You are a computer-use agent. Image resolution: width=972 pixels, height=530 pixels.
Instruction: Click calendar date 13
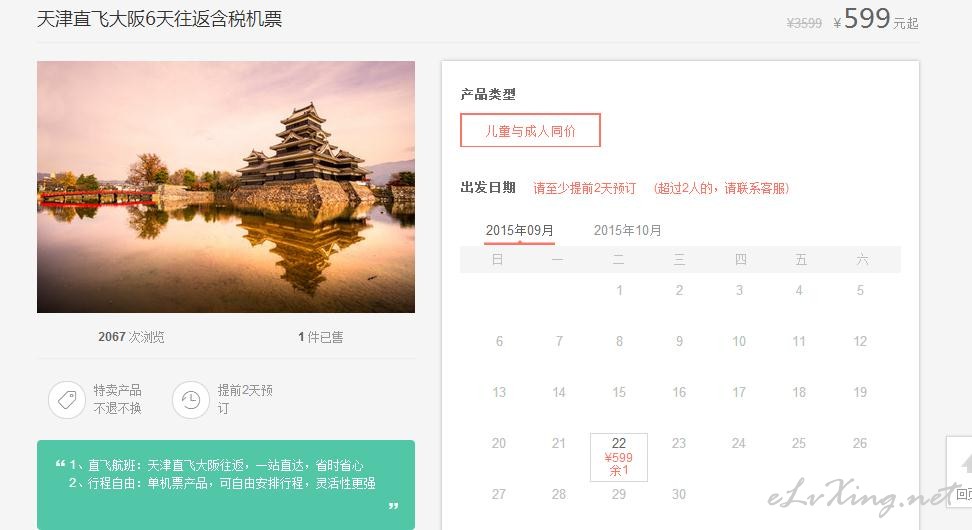click(x=499, y=392)
